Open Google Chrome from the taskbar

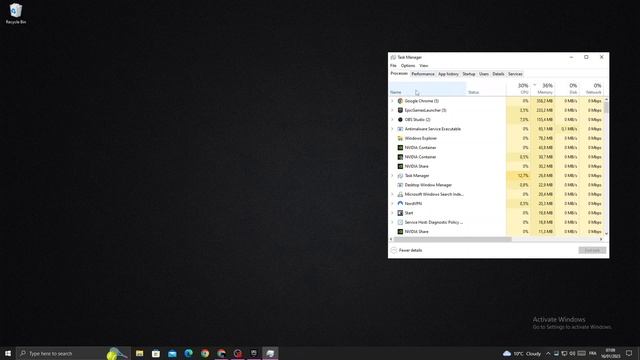pos(205,353)
